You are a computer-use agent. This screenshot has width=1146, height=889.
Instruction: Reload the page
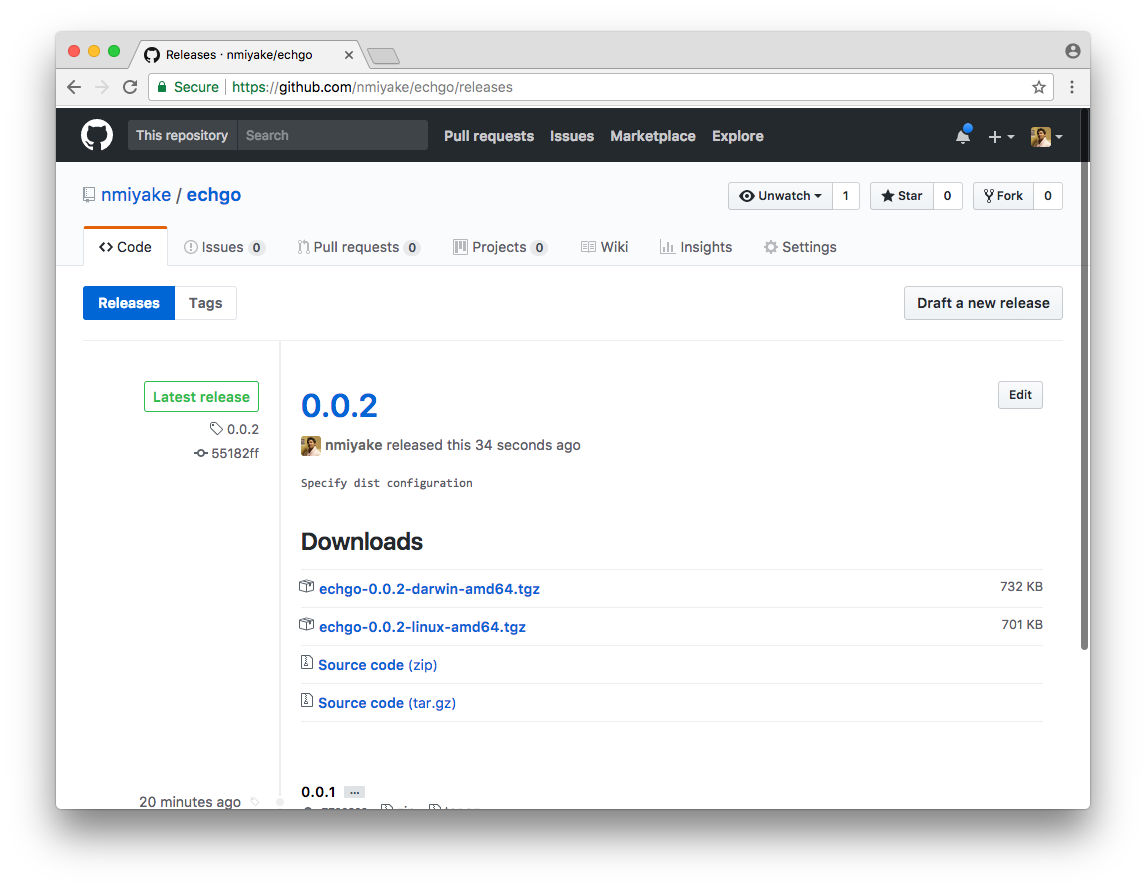pyautogui.click(x=130, y=87)
